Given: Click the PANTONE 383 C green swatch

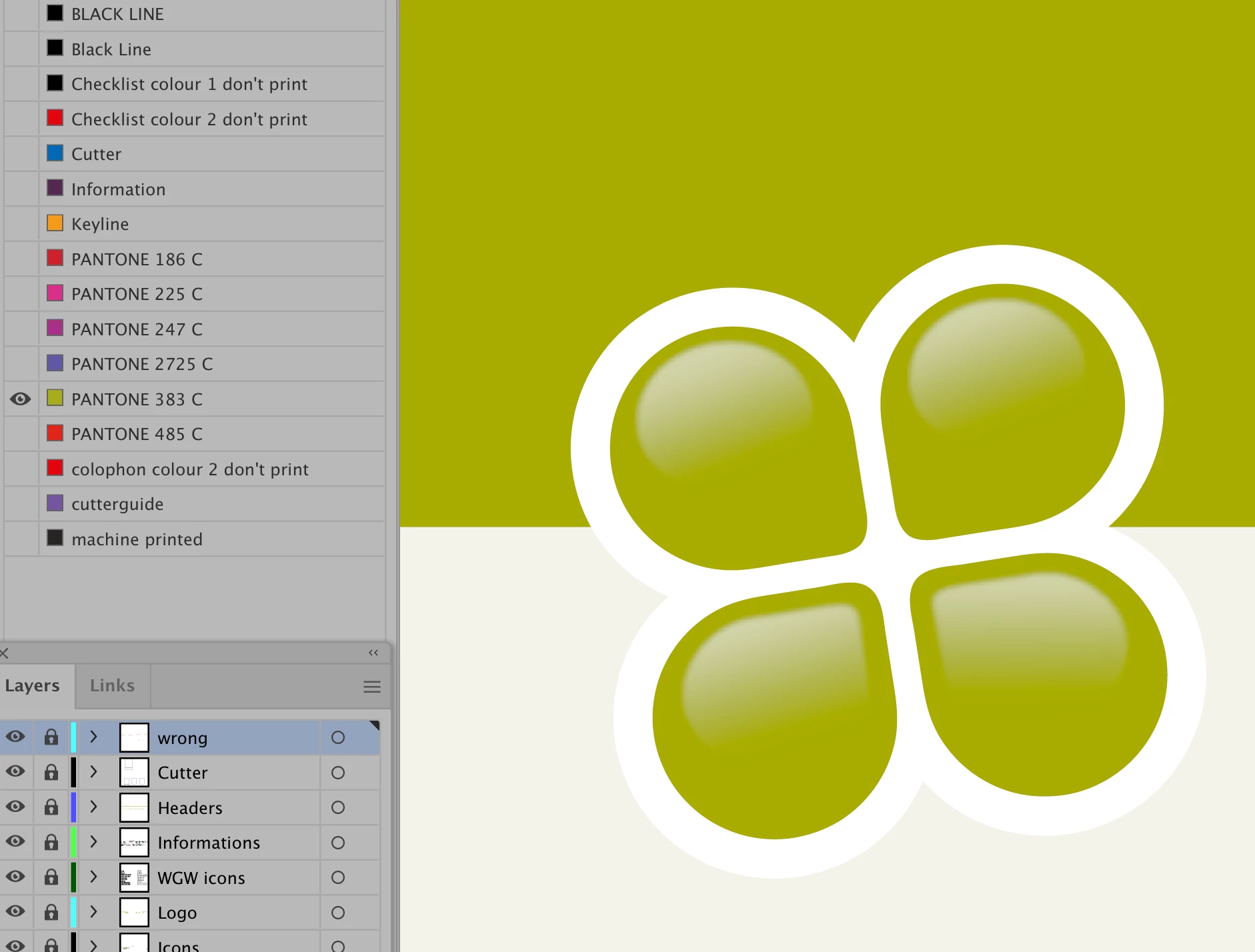Looking at the screenshot, I should pos(55,398).
